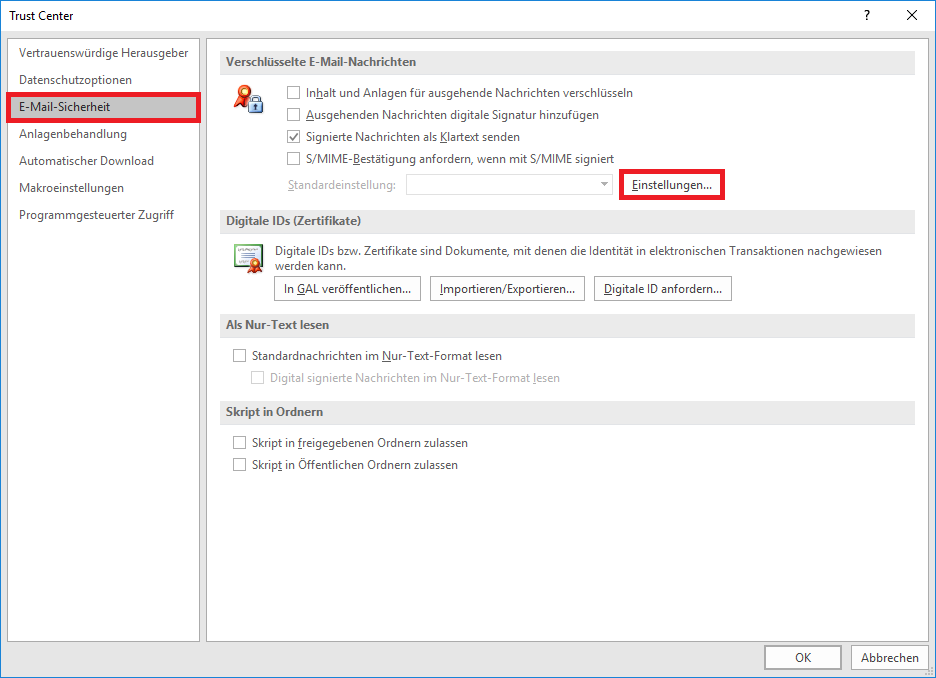Viewport: 936px width, 678px height.
Task: Click the digital ID certificate icon
Action: tap(247, 258)
